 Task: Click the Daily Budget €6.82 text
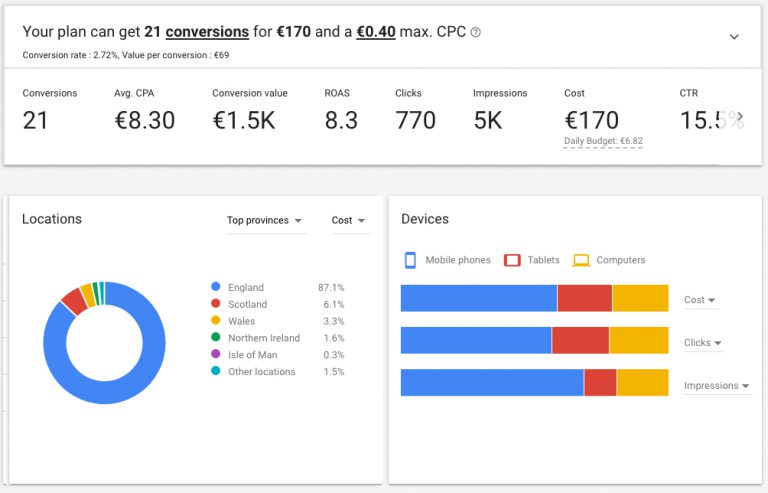pyautogui.click(x=603, y=142)
